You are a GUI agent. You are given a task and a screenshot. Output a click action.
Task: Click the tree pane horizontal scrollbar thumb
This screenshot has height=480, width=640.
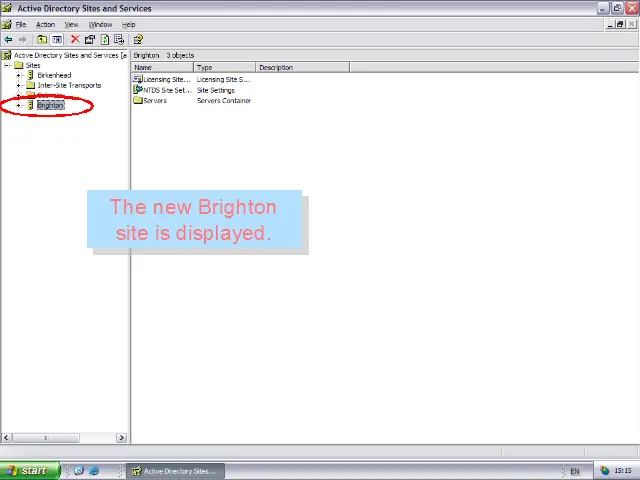(x=45, y=438)
